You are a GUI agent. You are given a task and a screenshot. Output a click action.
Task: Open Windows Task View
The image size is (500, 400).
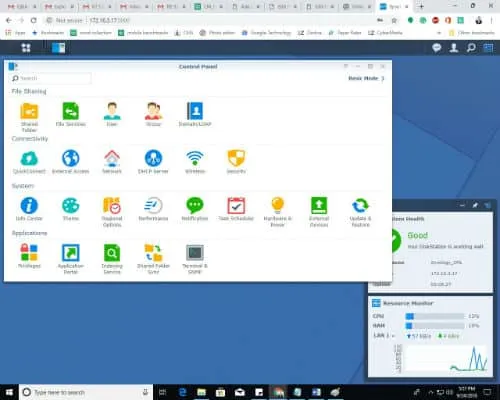coord(162,392)
